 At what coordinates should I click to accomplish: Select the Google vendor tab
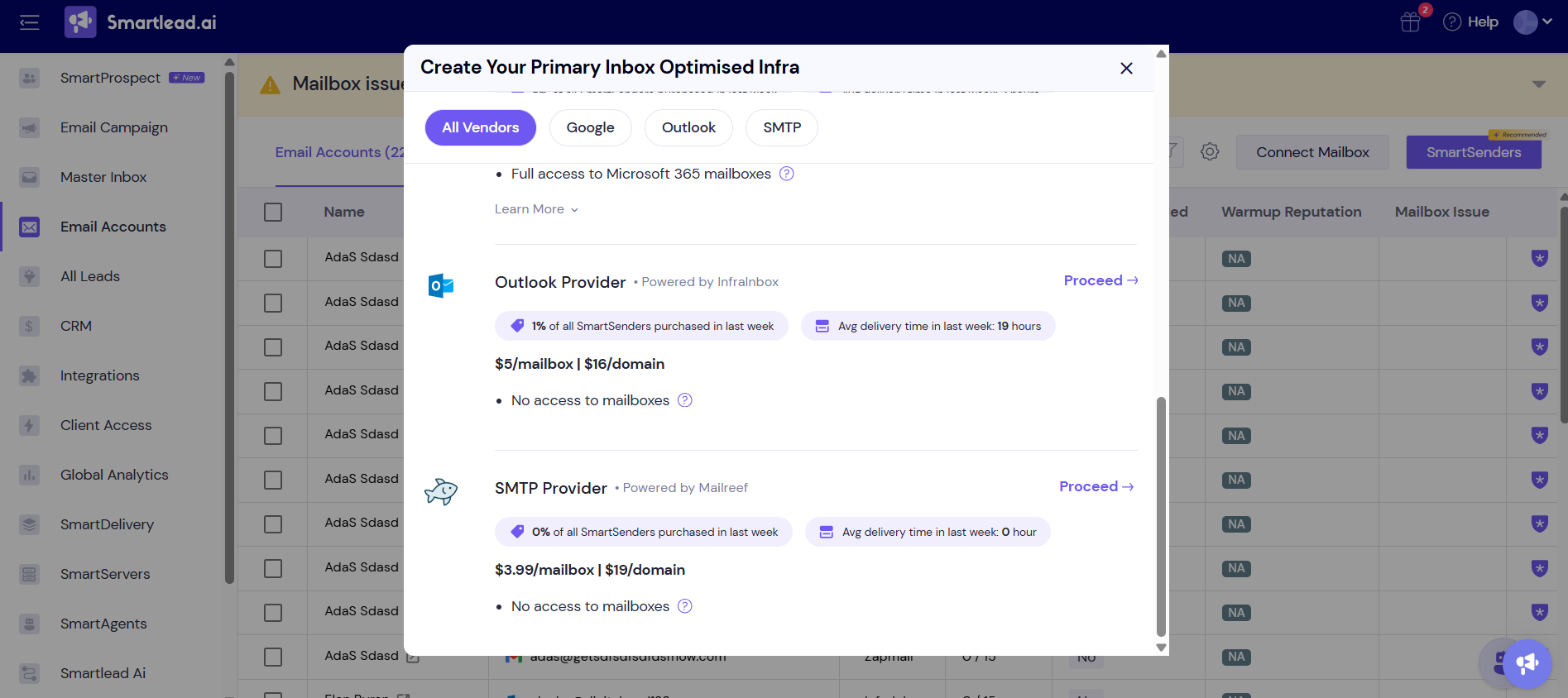click(x=590, y=128)
